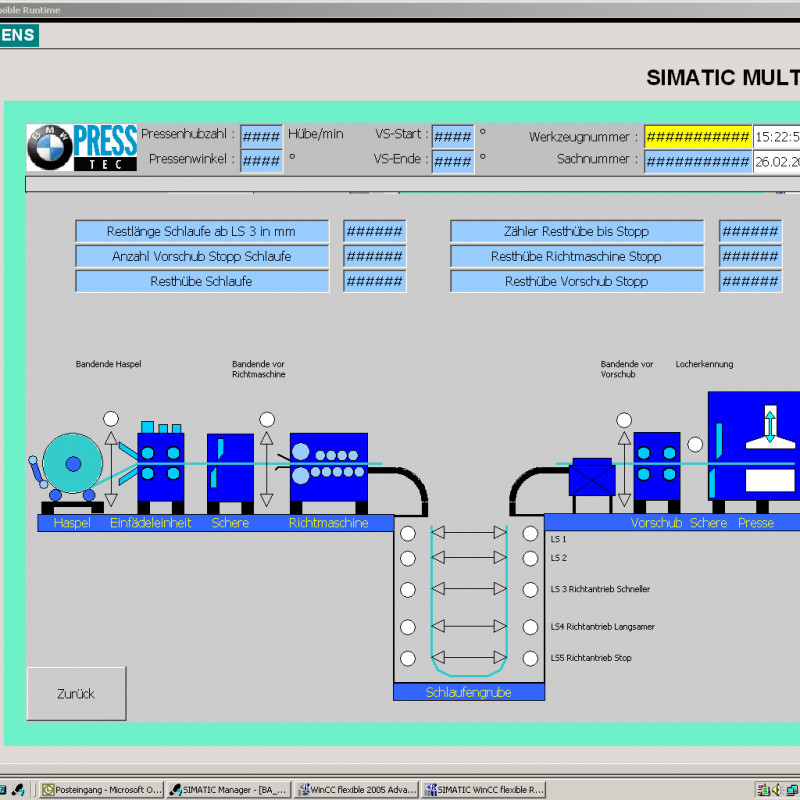Switch to WinCC flexible 2005 Advanced taskbar item
The width and height of the screenshot is (800, 800).
point(357,789)
